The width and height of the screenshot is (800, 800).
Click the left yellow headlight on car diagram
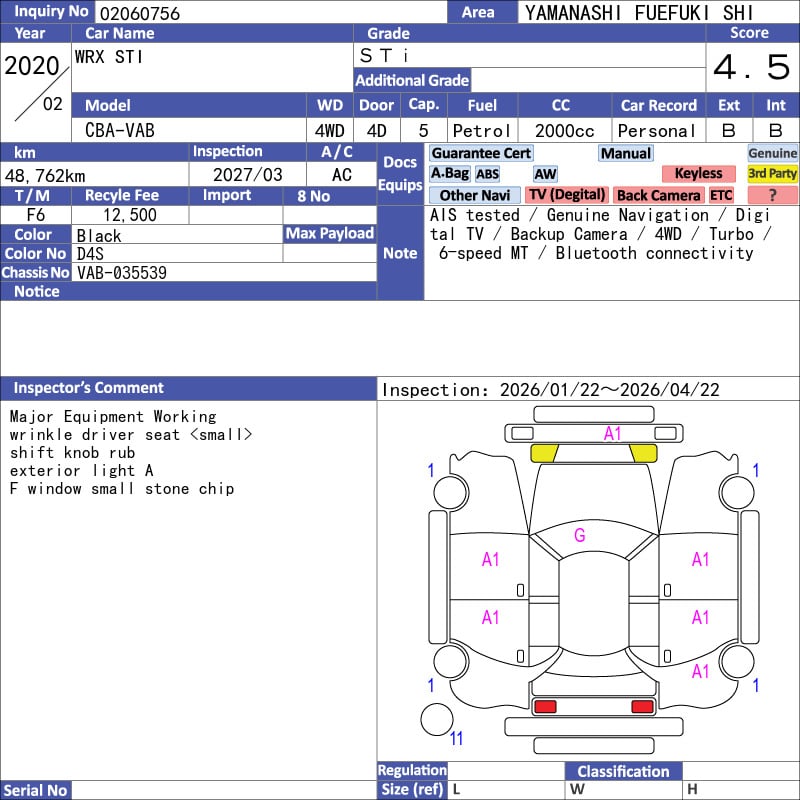[x=543, y=453]
